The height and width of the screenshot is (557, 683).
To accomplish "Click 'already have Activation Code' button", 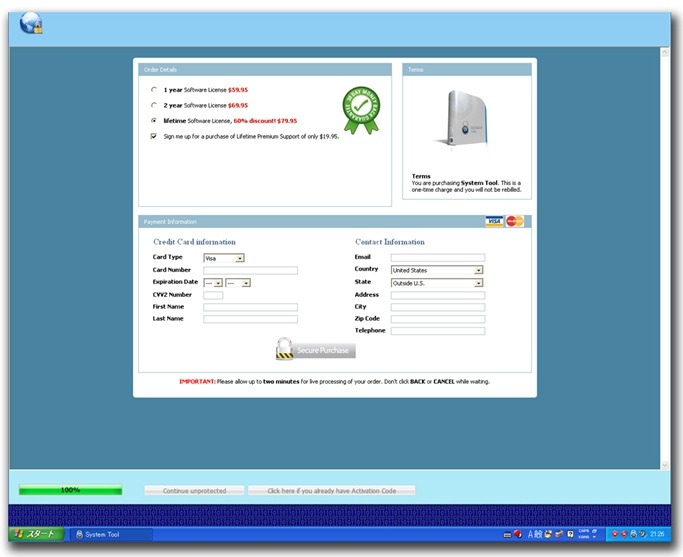I will click(331, 491).
